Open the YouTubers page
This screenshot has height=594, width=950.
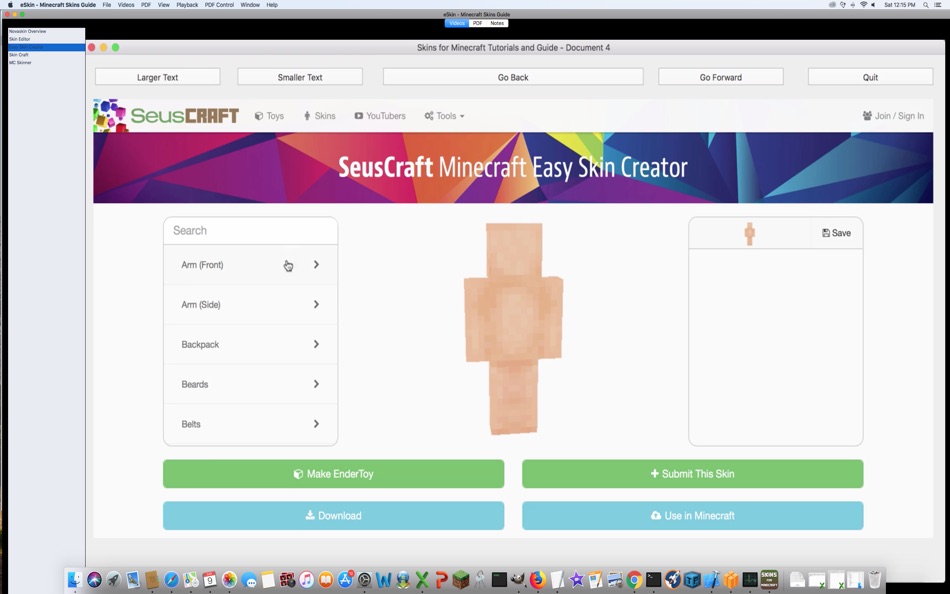[x=380, y=116]
